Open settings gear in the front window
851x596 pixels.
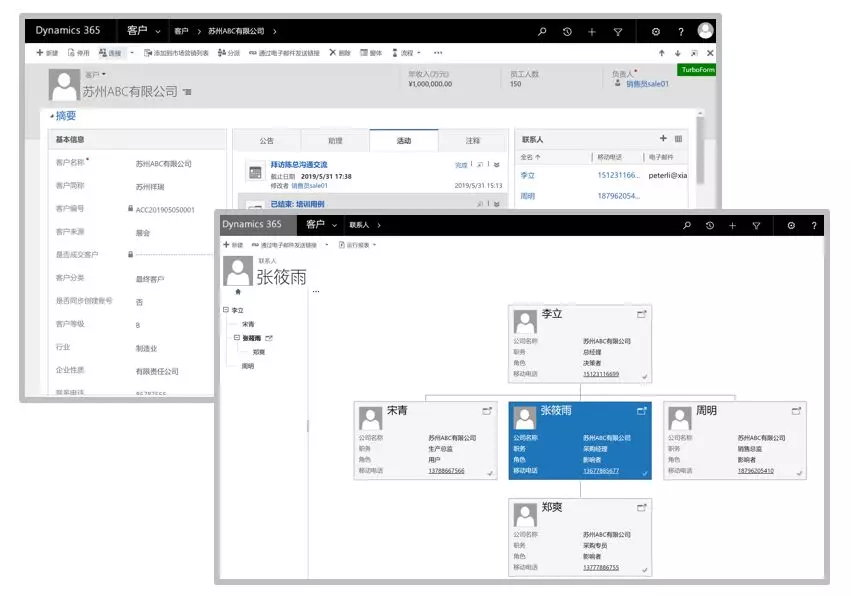pos(790,226)
